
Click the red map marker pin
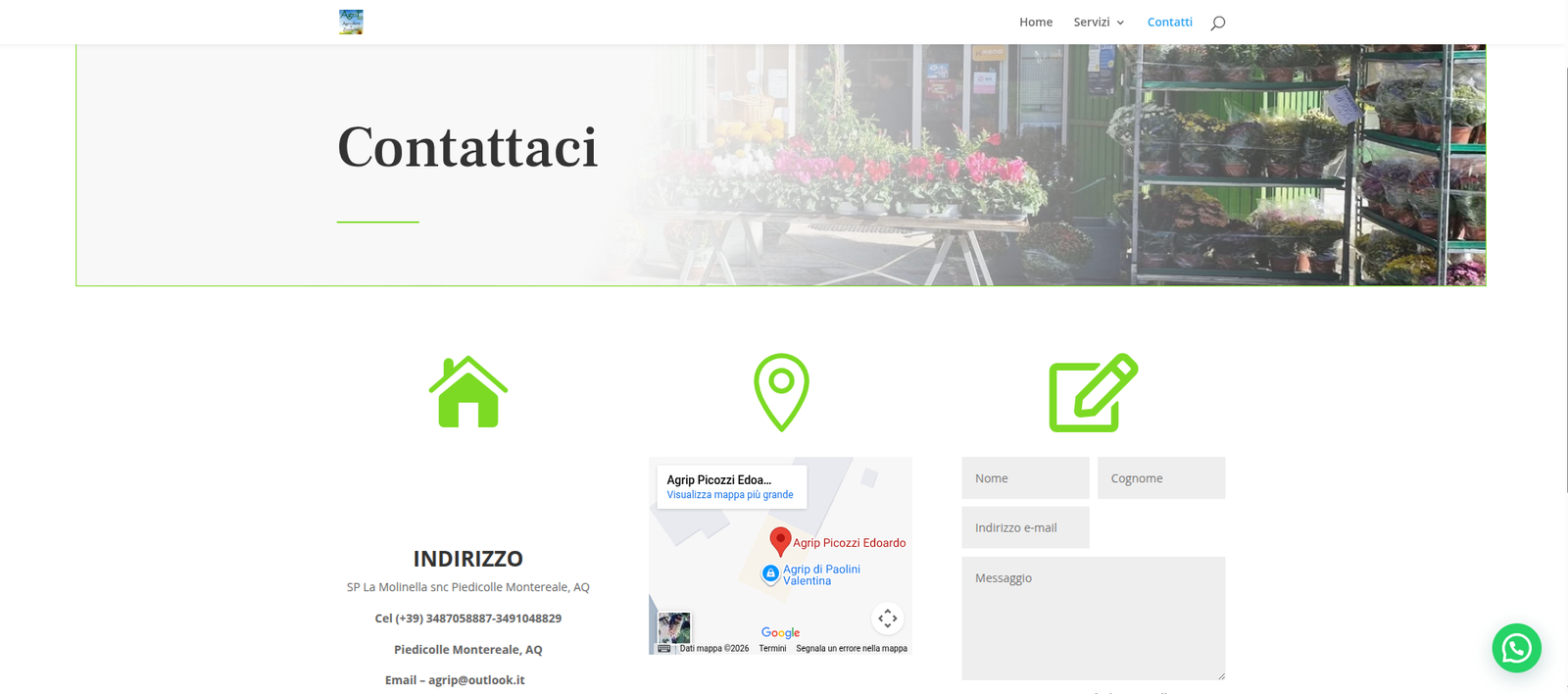coord(780,540)
